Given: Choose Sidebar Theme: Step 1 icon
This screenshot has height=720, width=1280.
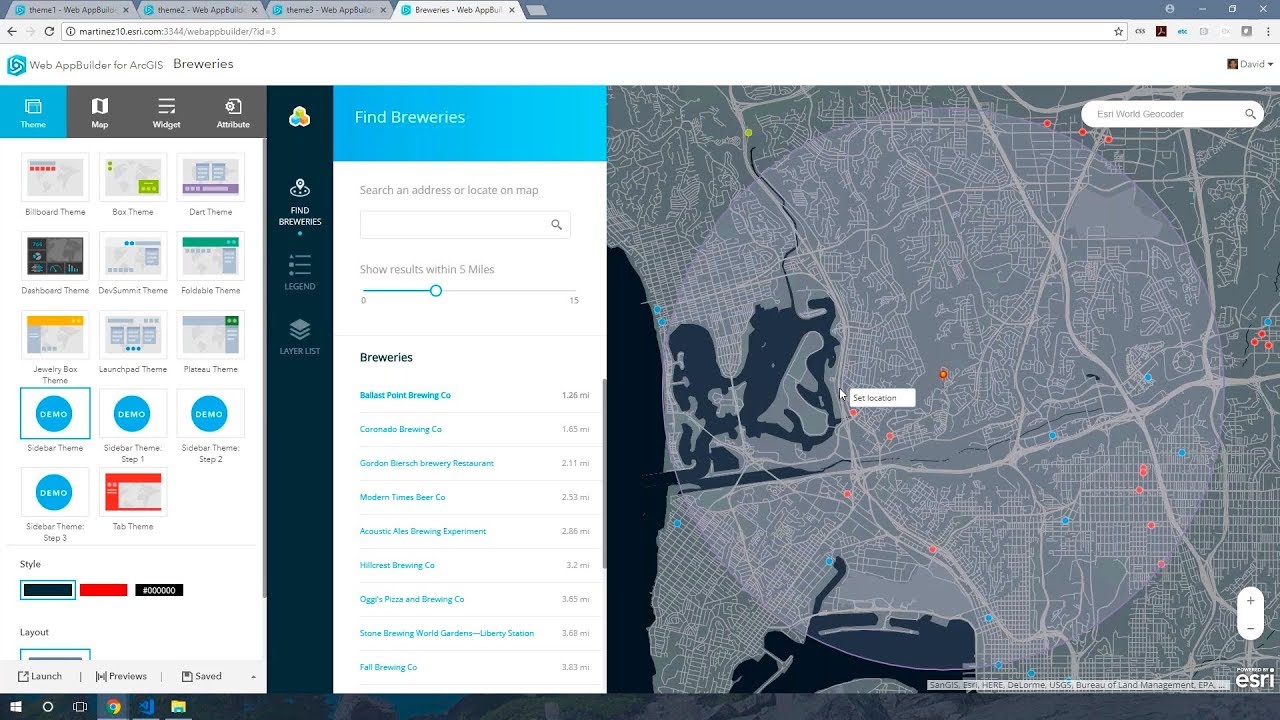Looking at the screenshot, I should (x=133, y=414).
